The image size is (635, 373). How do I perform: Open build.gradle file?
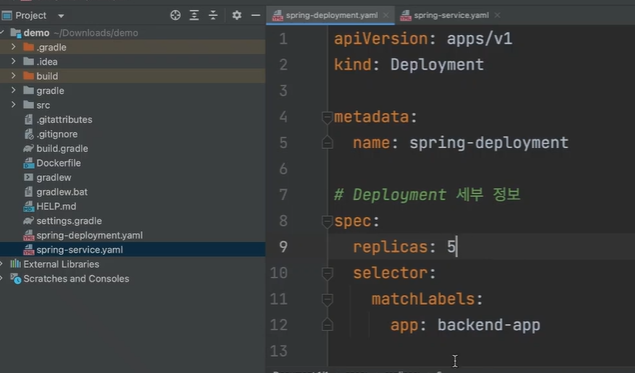point(62,149)
